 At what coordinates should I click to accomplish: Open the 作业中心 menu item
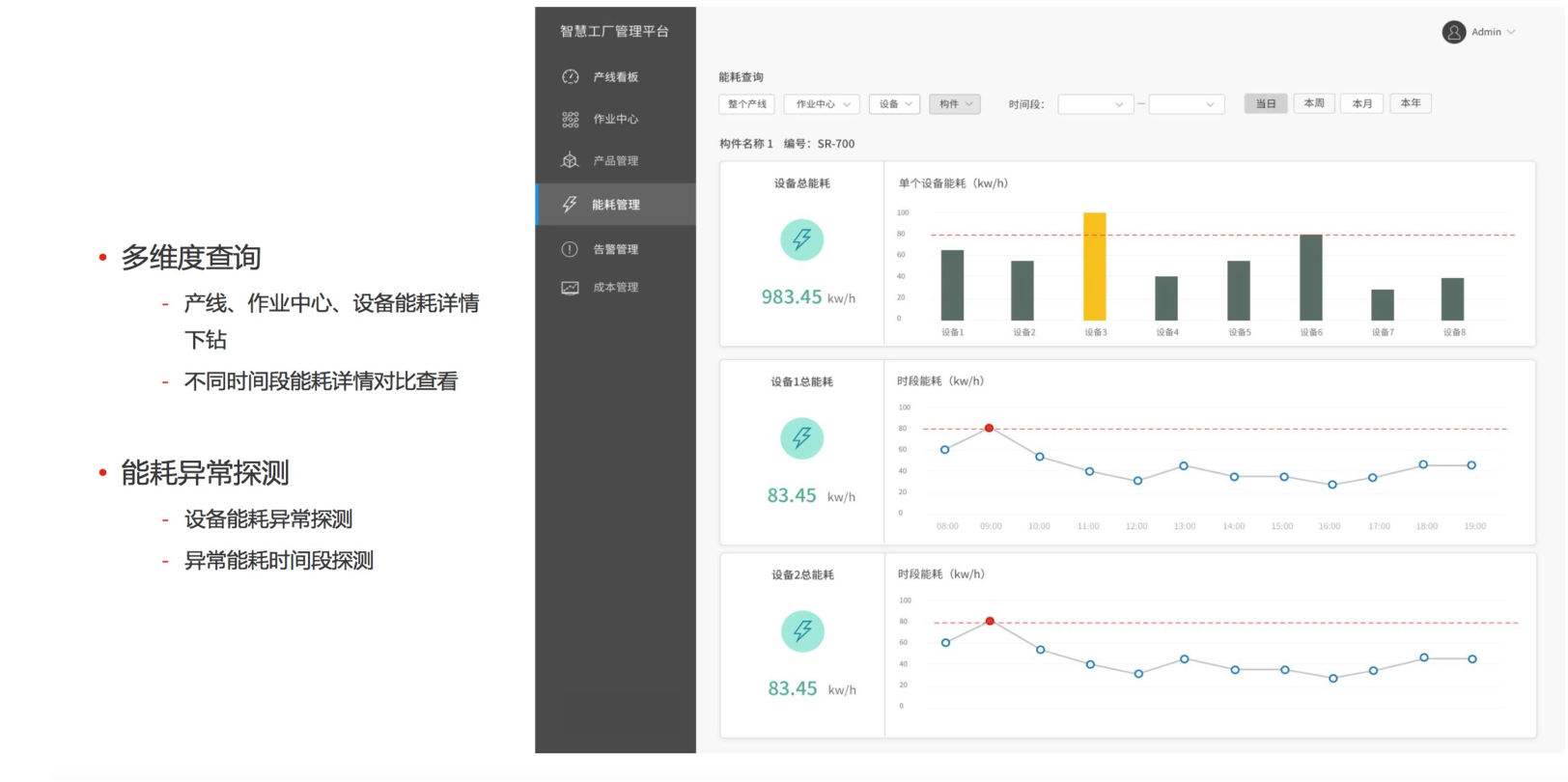615,119
